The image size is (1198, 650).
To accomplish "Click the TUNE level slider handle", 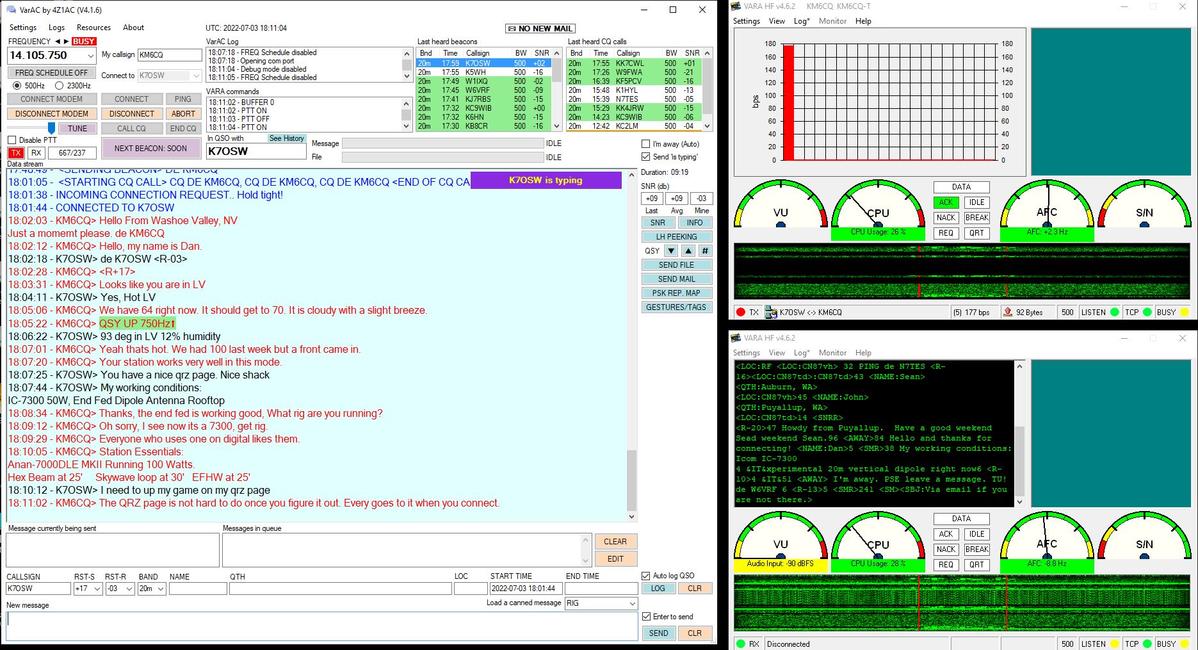I will (51, 128).
